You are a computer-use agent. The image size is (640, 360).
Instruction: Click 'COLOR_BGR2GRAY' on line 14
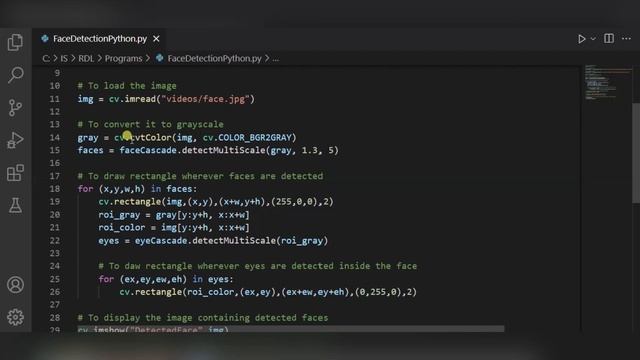(x=255, y=138)
